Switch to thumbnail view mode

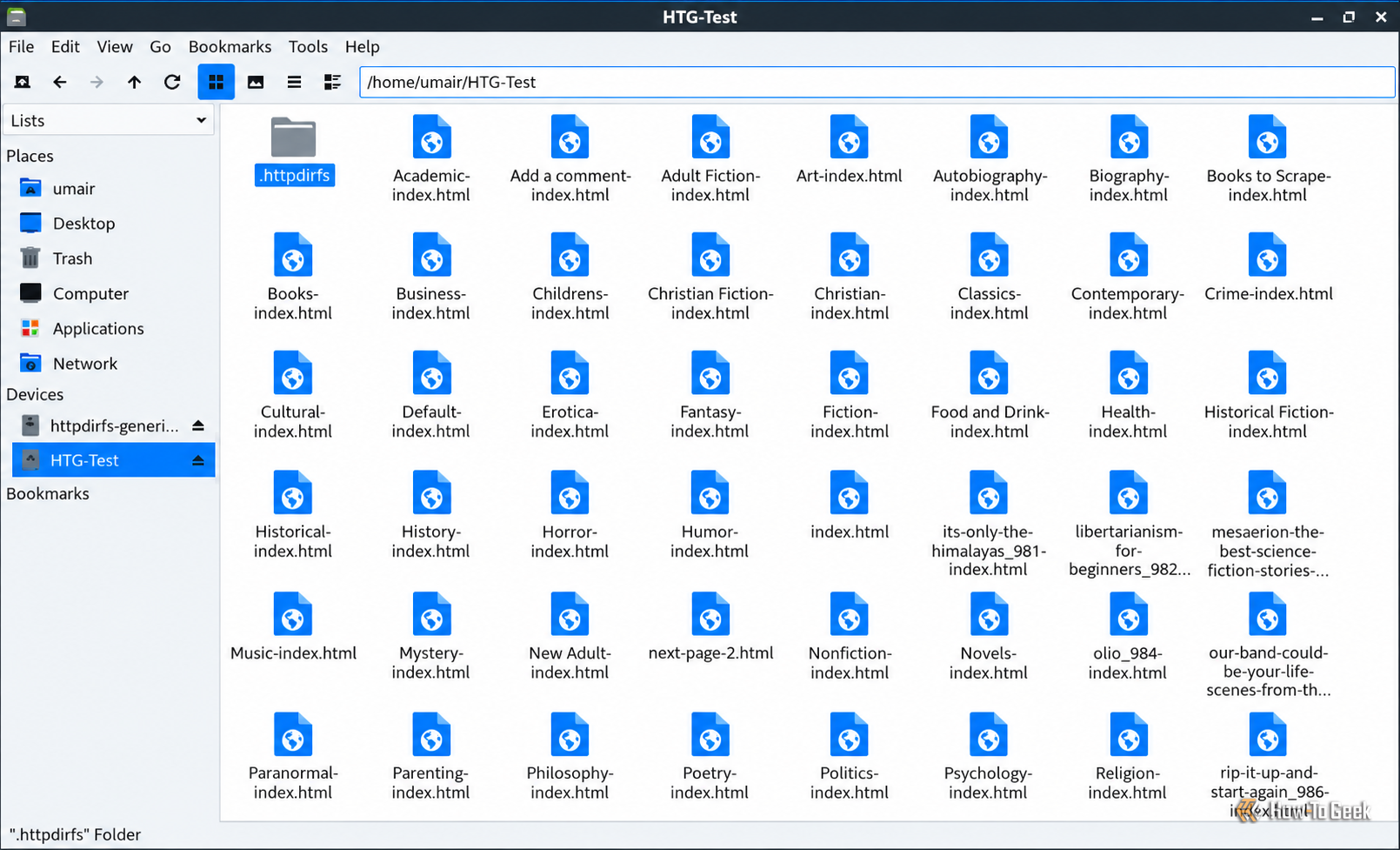[x=256, y=82]
